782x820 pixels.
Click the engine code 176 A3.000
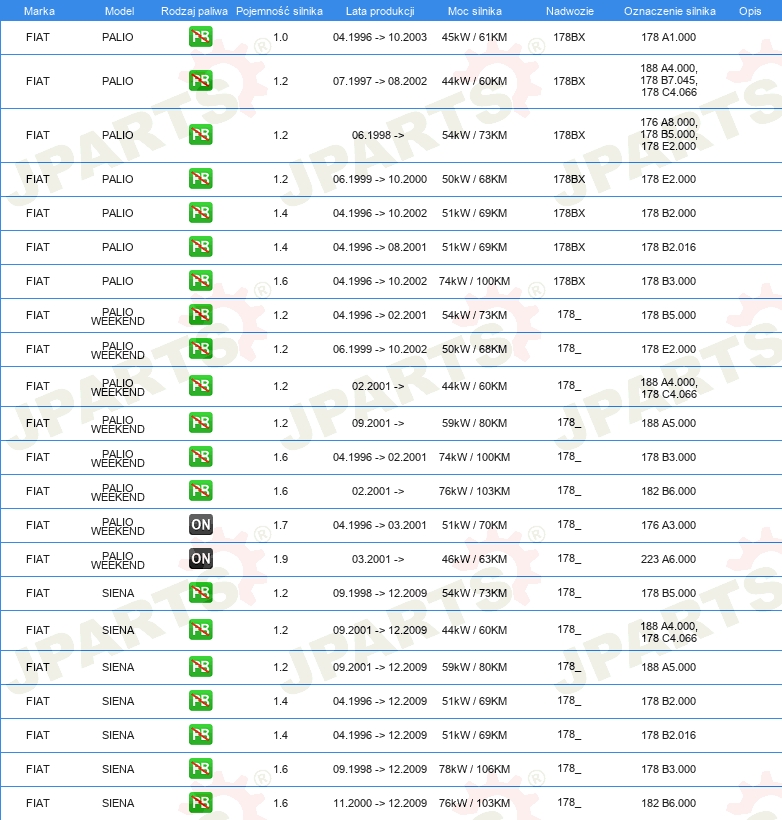point(668,525)
